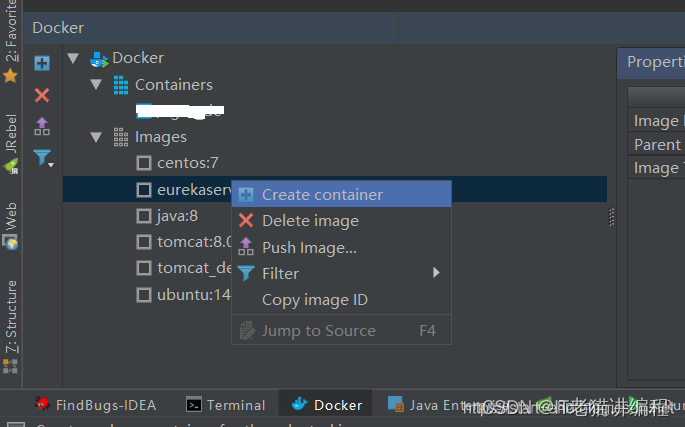Open the FindBugs-IDEA tool tab
685x427 pixels.
pyautogui.click(x=96, y=405)
